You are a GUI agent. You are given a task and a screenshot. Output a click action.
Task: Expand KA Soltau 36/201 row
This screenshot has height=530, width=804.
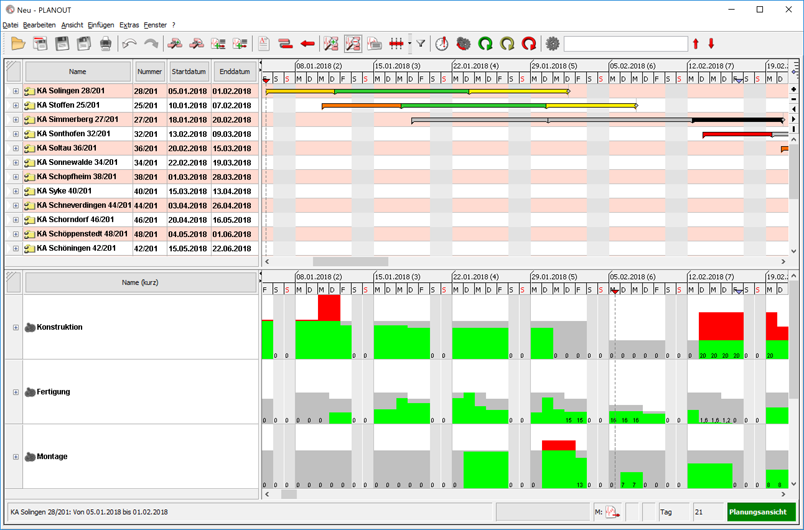coord(16,148)
